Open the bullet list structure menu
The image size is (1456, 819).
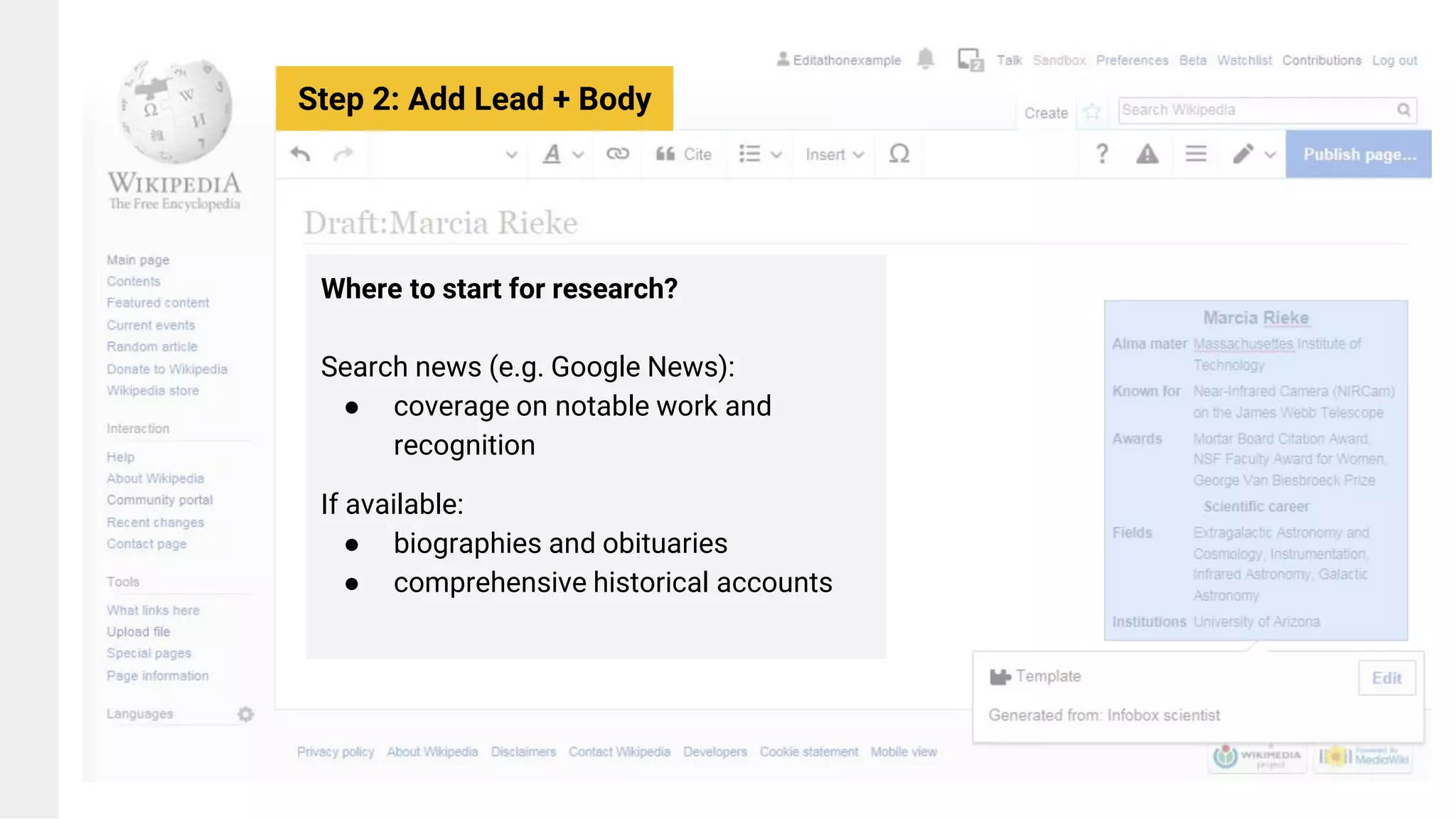click(x=760, y=154)
